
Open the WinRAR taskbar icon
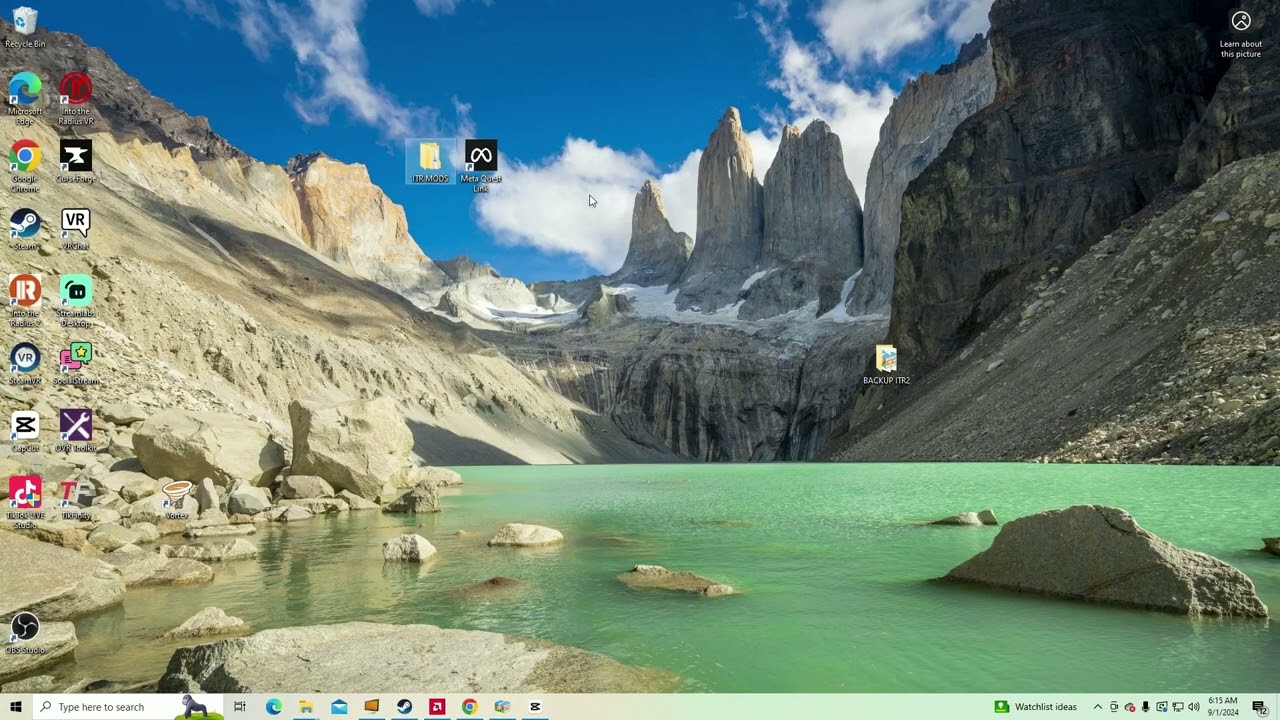point(502,707)
